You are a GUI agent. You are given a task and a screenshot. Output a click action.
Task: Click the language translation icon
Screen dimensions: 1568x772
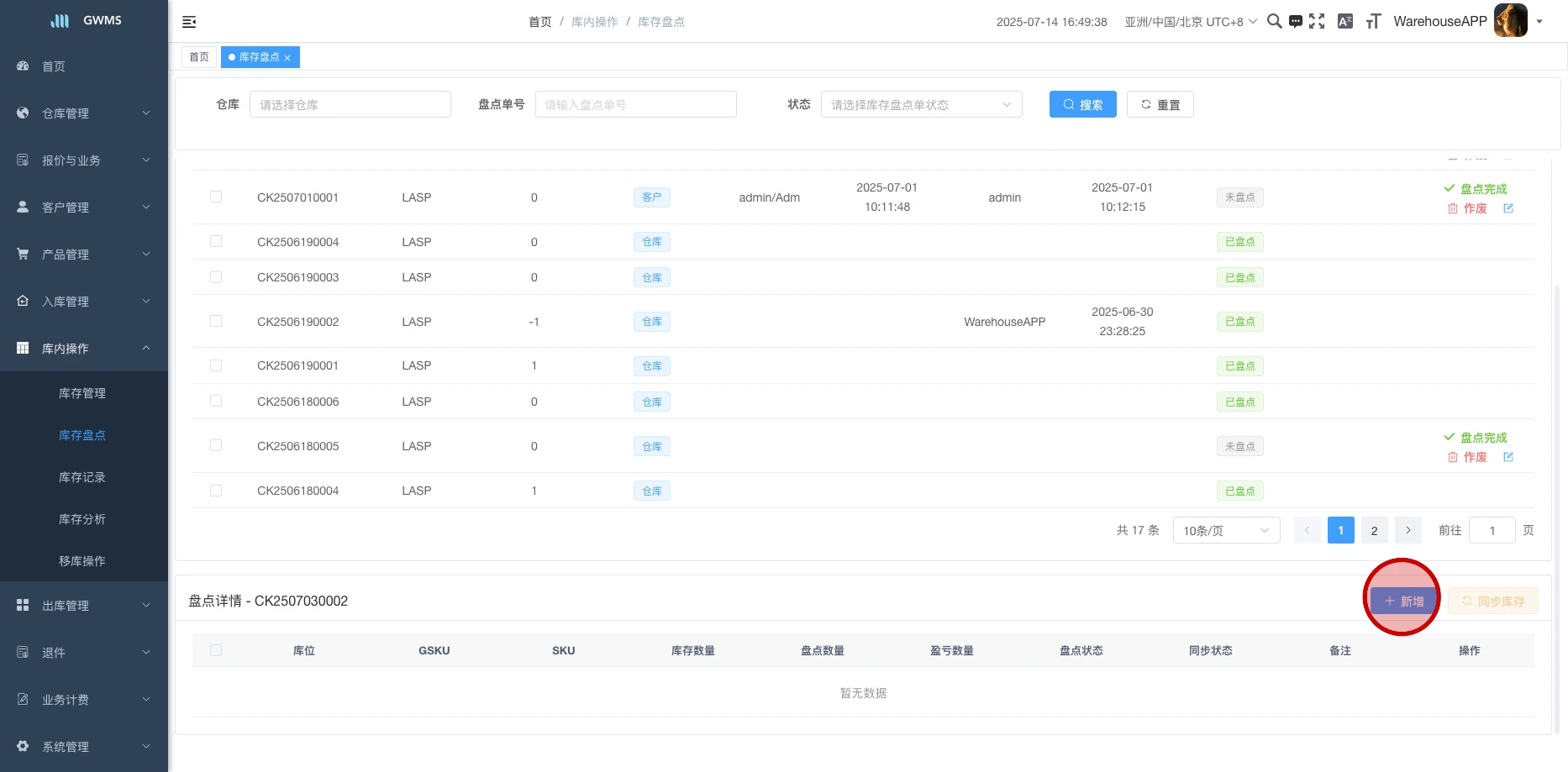click(1345, 22)
